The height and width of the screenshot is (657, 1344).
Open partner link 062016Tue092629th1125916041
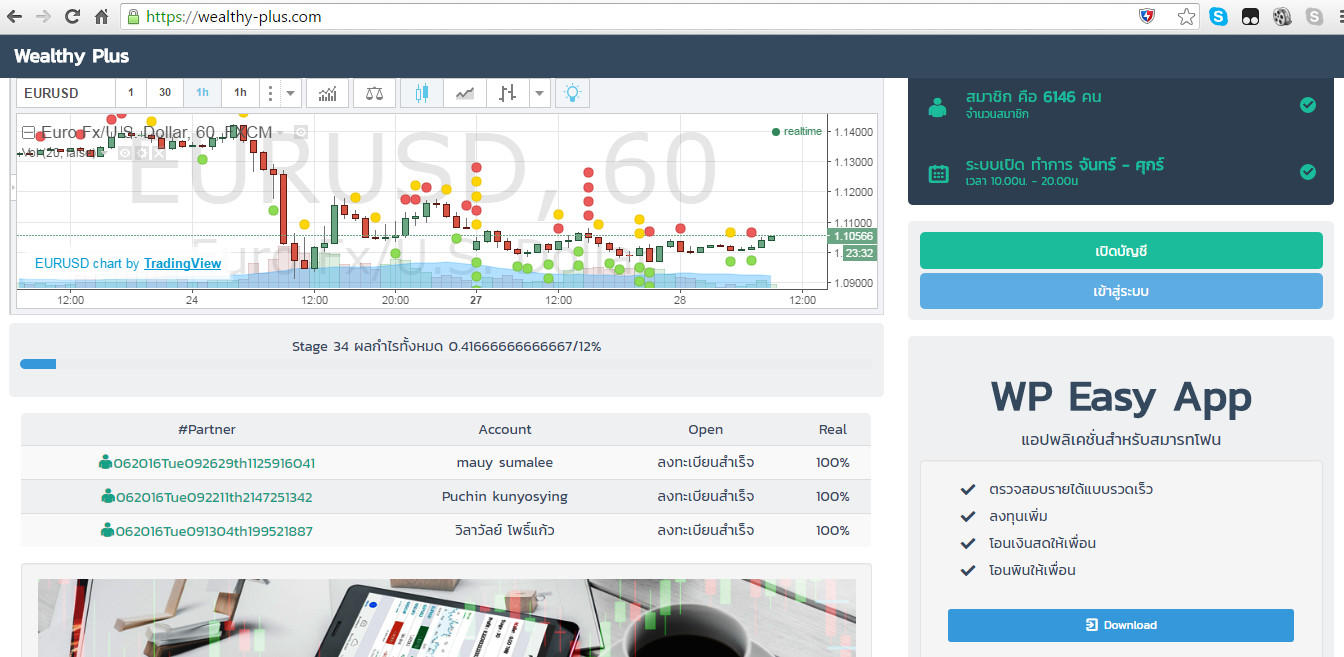click(214, 463)
